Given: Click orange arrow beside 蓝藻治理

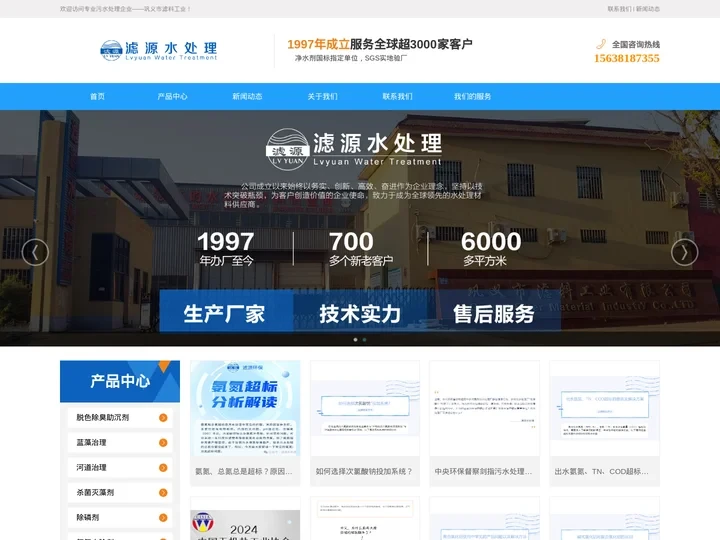Looking at the screenshot, I should click(x=163, y=443).
